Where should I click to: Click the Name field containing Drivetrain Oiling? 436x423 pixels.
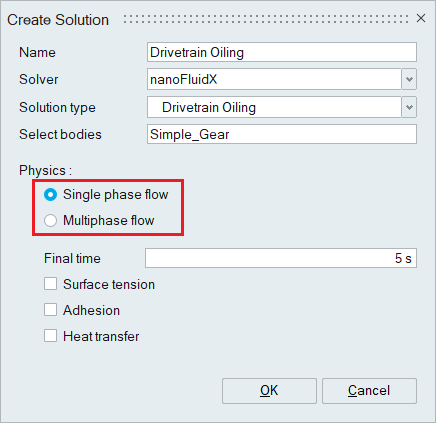coord(282,52)
